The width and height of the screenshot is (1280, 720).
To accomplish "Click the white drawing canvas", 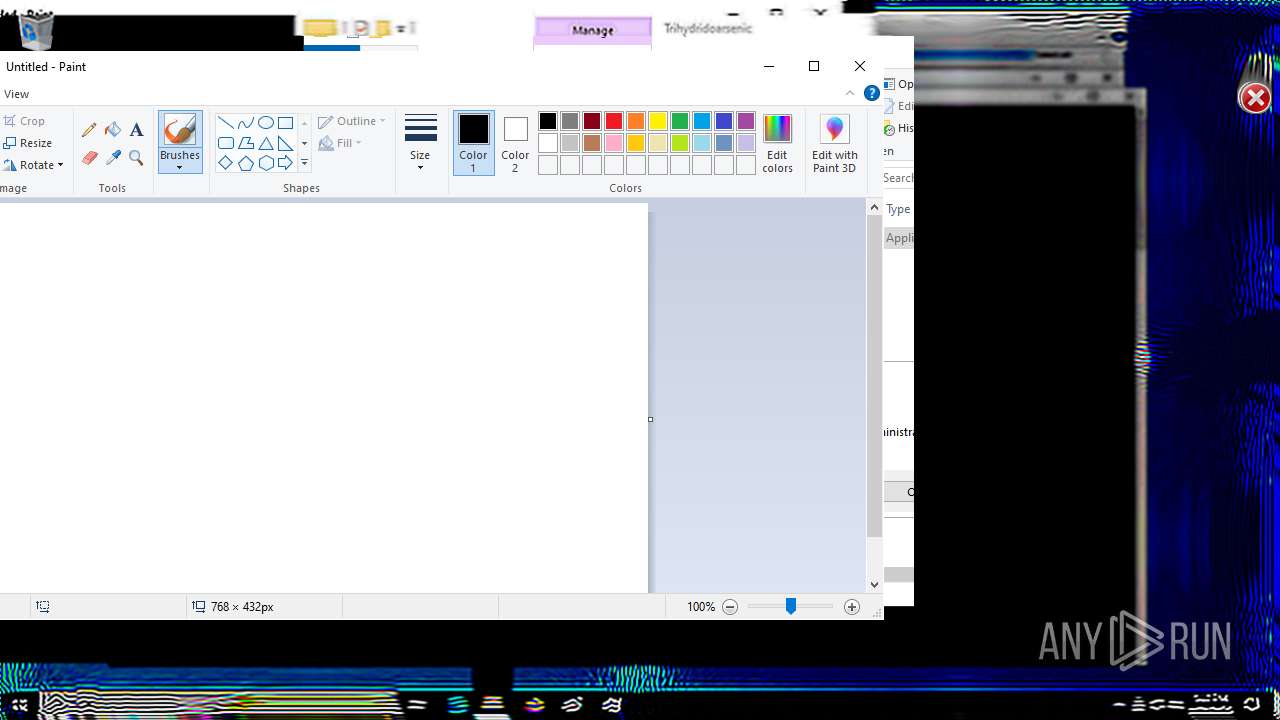I will tap(324, 398).
